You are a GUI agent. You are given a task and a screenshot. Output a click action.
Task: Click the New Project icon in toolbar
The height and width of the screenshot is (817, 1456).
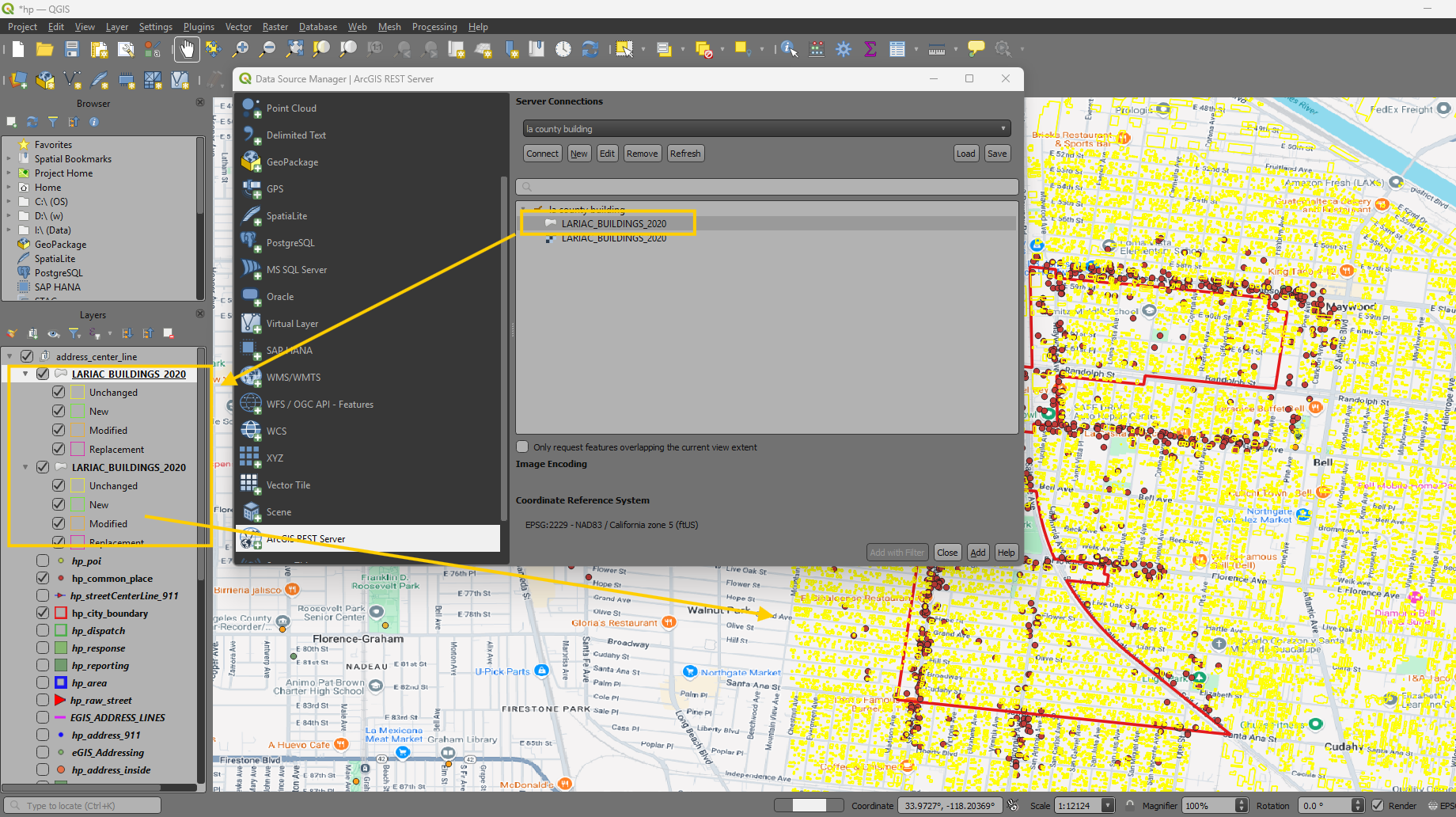click(18, 49)
